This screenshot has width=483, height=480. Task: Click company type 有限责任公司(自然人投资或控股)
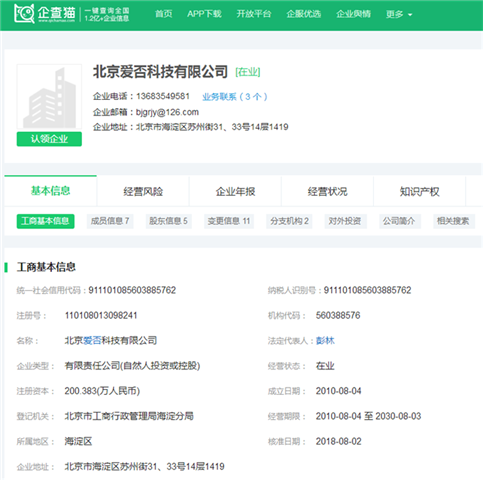(x=132, y=366)
